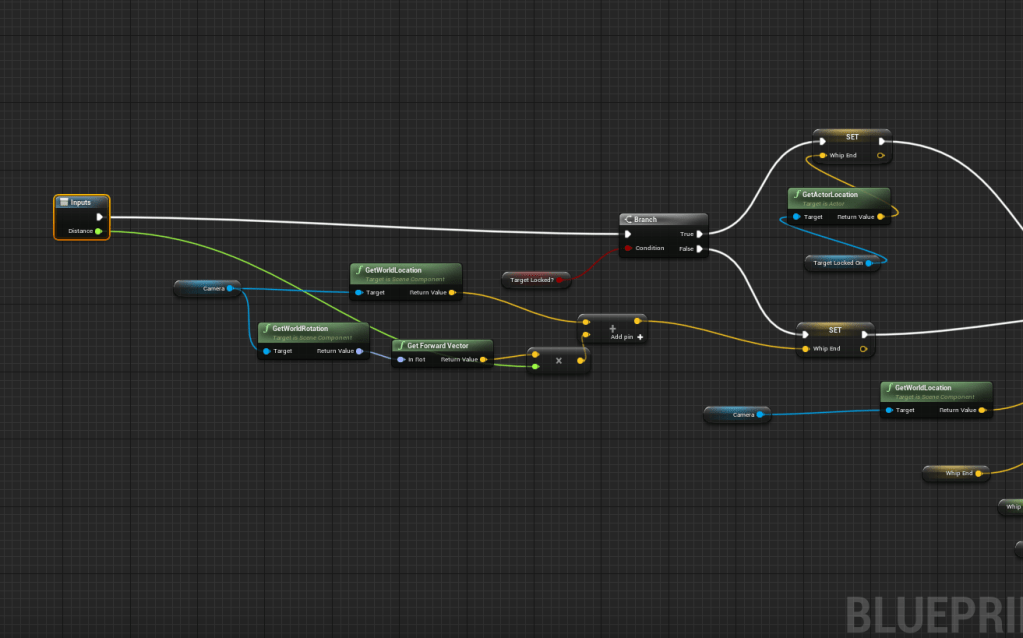This screenshot has width=1023, height=638.
Task: Click the False exec pin on Branch
Action: (699, 248)
